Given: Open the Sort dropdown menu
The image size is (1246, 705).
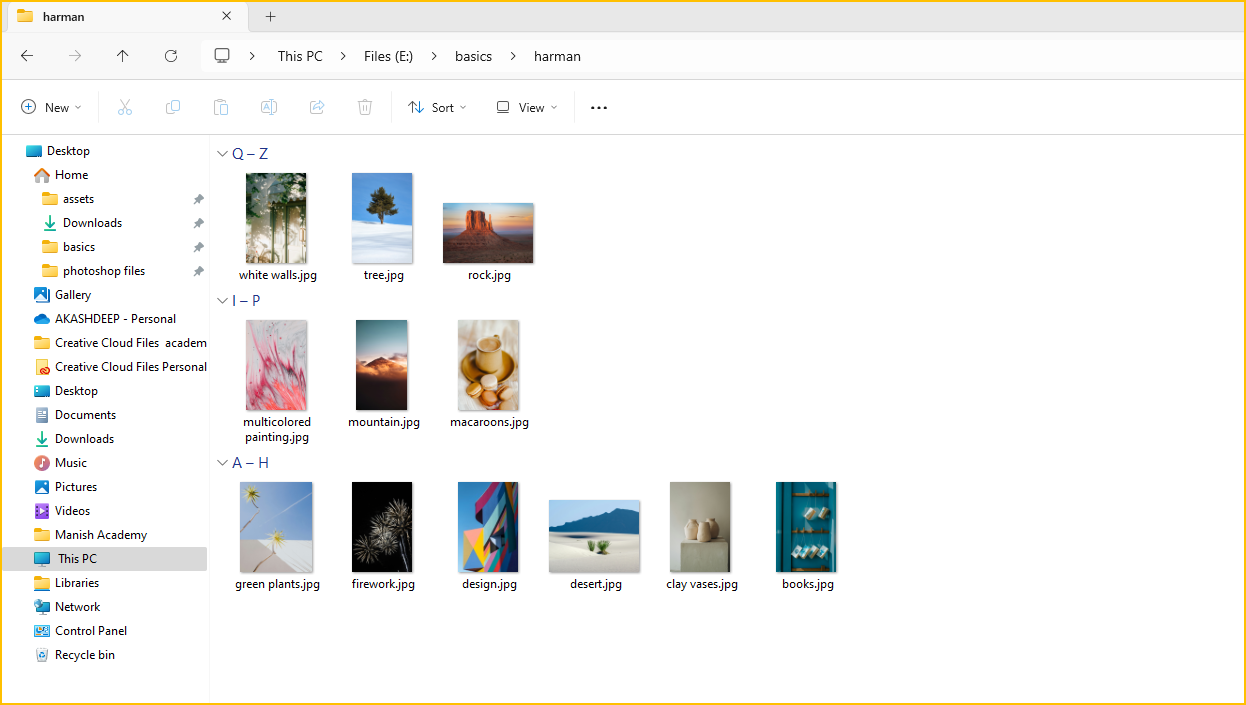Looking at the screenshot, I should click(437, 108).
